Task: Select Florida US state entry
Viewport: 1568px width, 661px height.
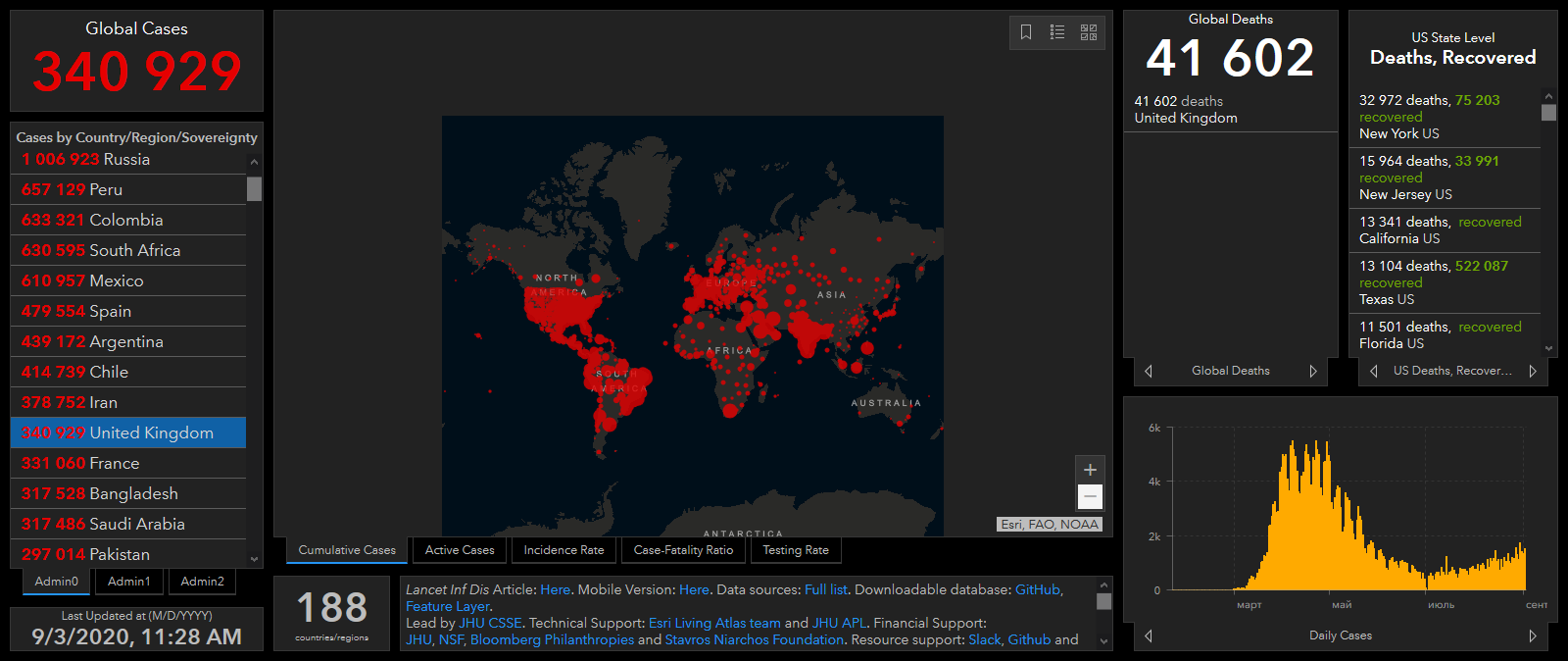Action: coord(1445,335)
